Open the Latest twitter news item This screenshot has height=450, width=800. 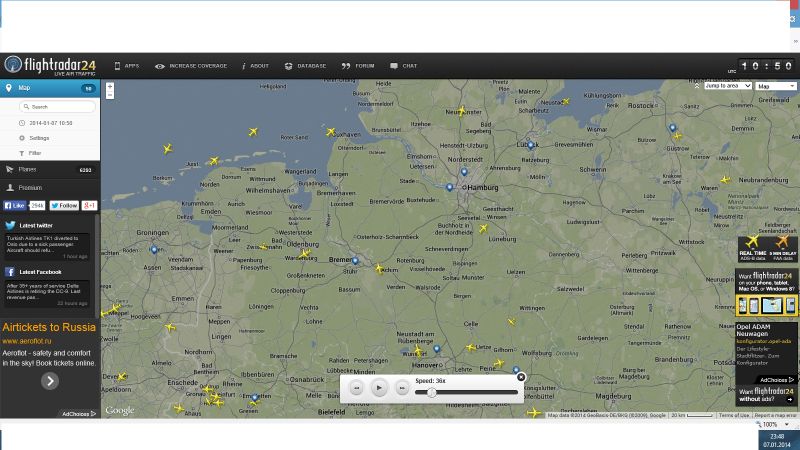(47, 246)
